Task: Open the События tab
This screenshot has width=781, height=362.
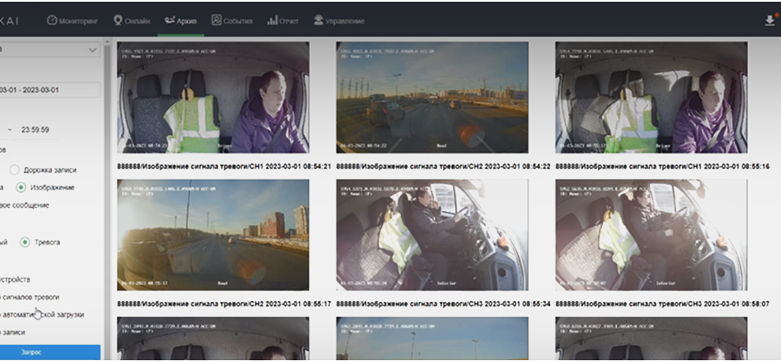Action: click(232, 21)
